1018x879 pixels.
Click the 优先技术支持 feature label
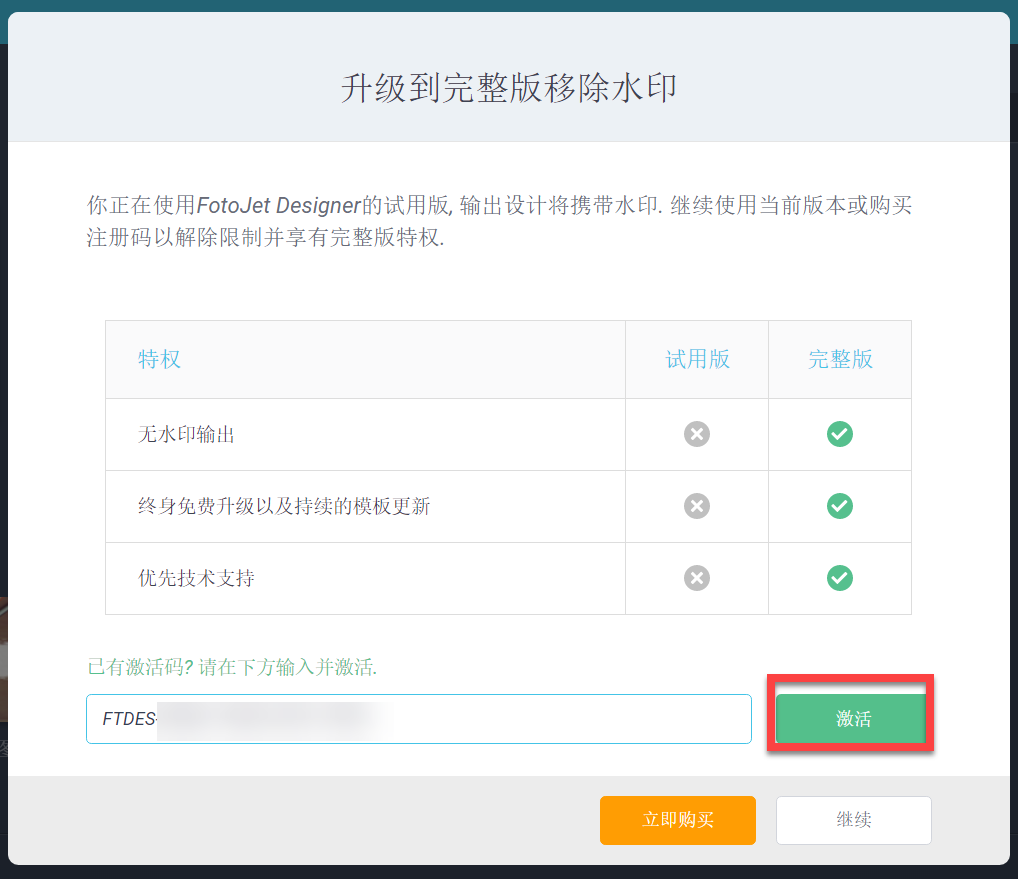pyautogui.click(x=196, y=579)
